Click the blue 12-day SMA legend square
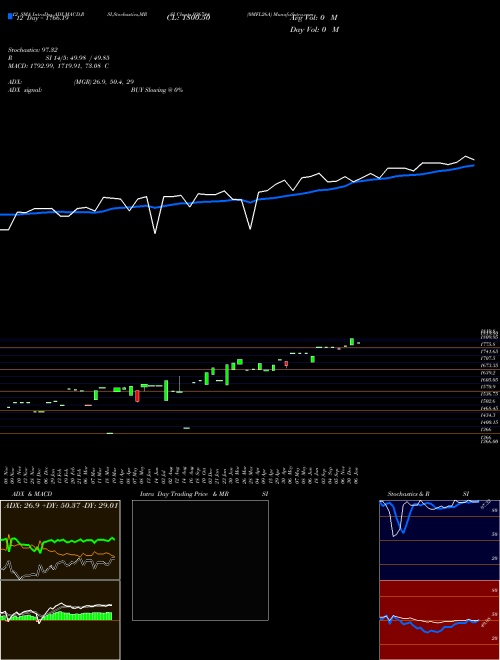The image size is (500, 660). (x=10, y=16)
